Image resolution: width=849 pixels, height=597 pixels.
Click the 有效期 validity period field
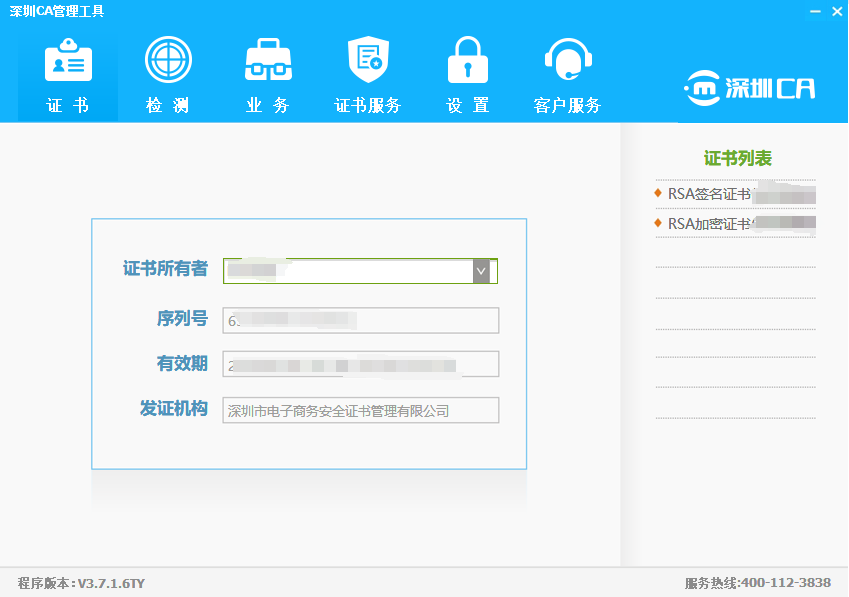[x=360, y=364]
